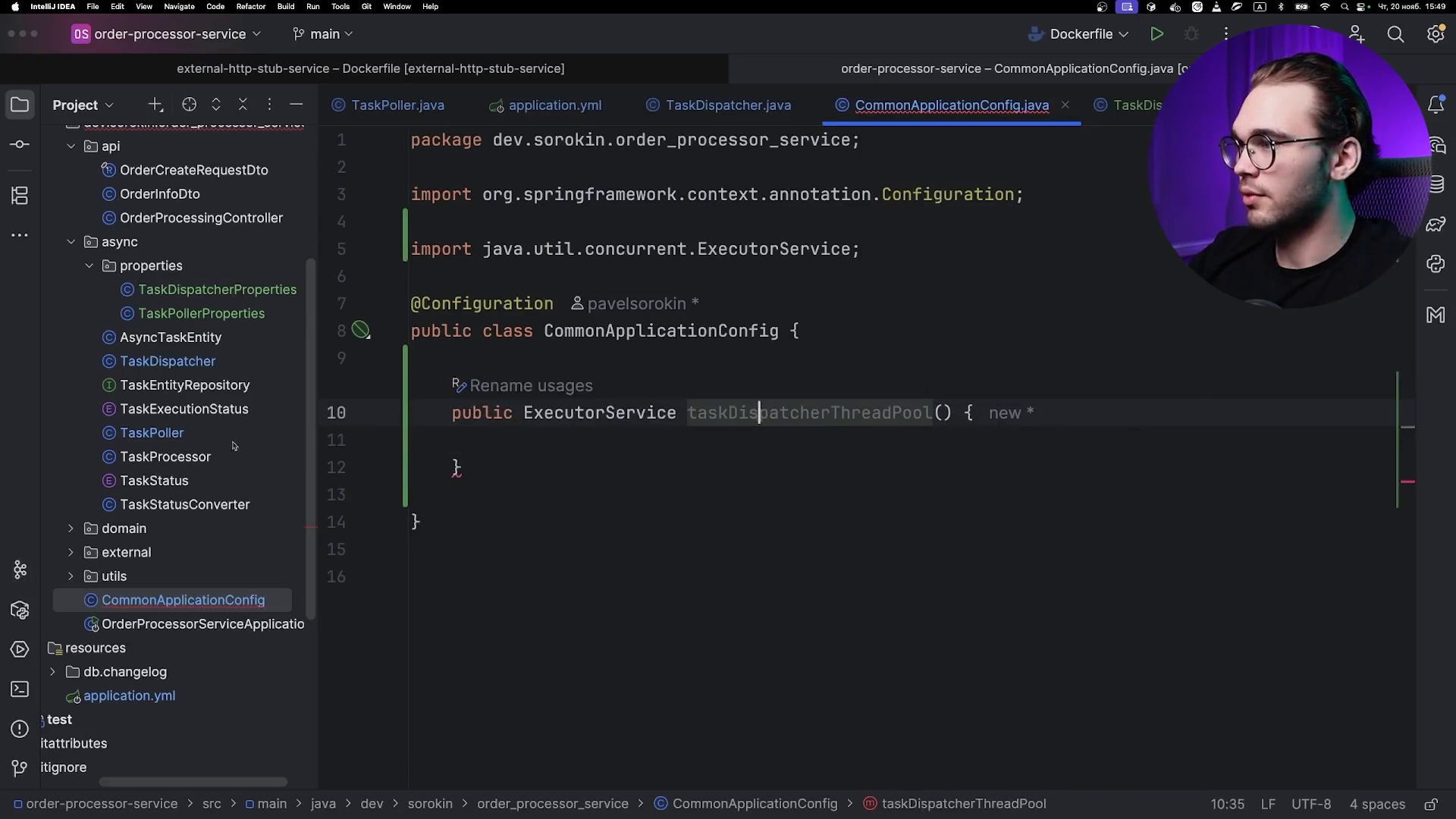
Task: Expand the domain folder in tree
Action: click(71, 529)
